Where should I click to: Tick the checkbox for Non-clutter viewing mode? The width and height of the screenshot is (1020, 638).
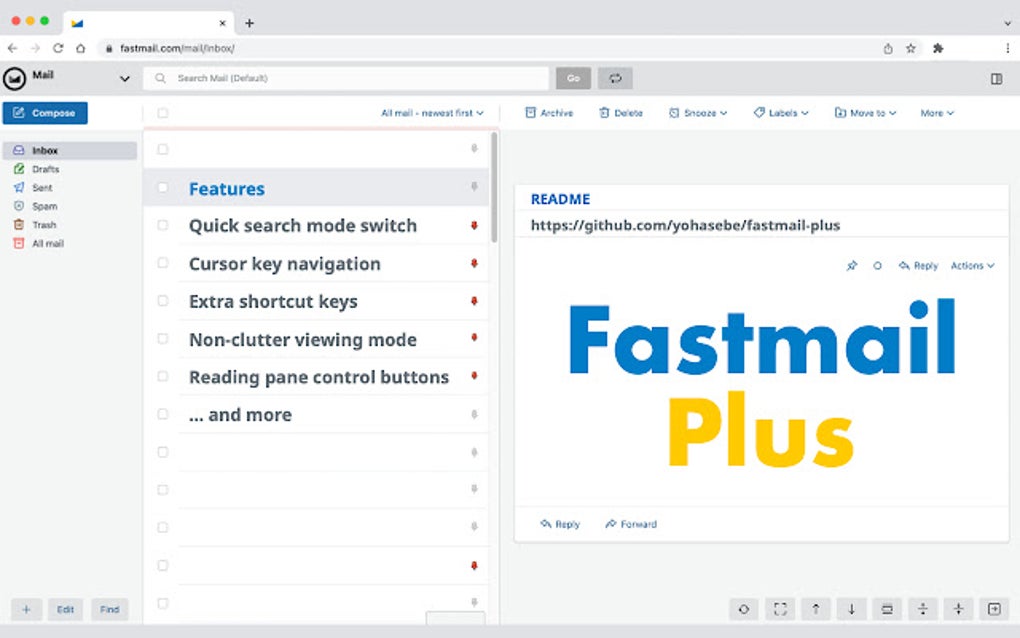163,339
